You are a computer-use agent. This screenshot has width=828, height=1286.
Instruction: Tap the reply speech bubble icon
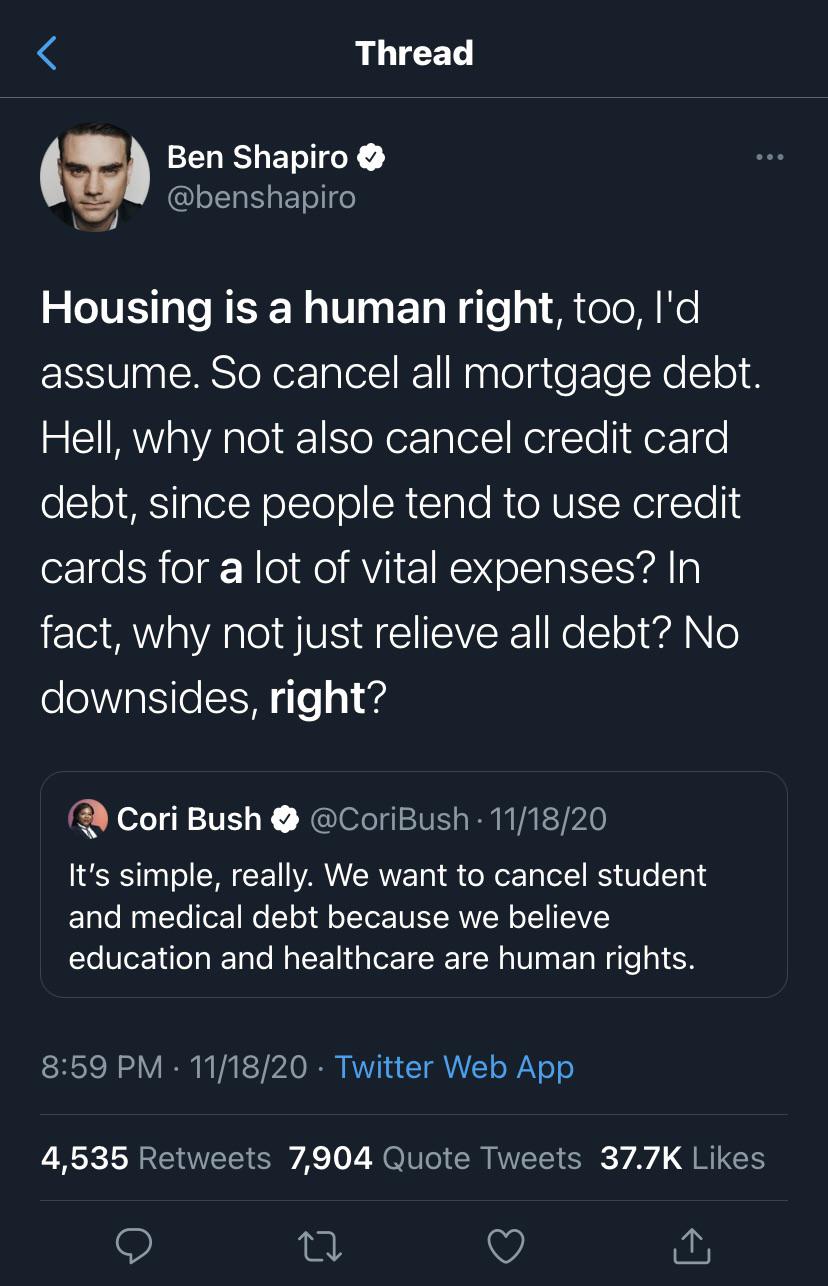[x=134, y=1244]
